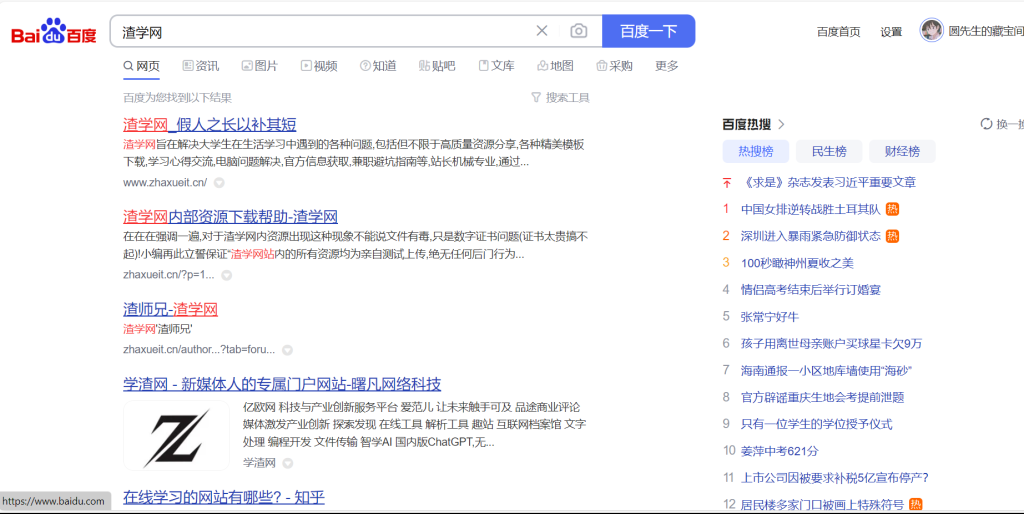Open 设置 menu
The width and height of the screenshot is (1024, 514).
(x=891, y=31)
